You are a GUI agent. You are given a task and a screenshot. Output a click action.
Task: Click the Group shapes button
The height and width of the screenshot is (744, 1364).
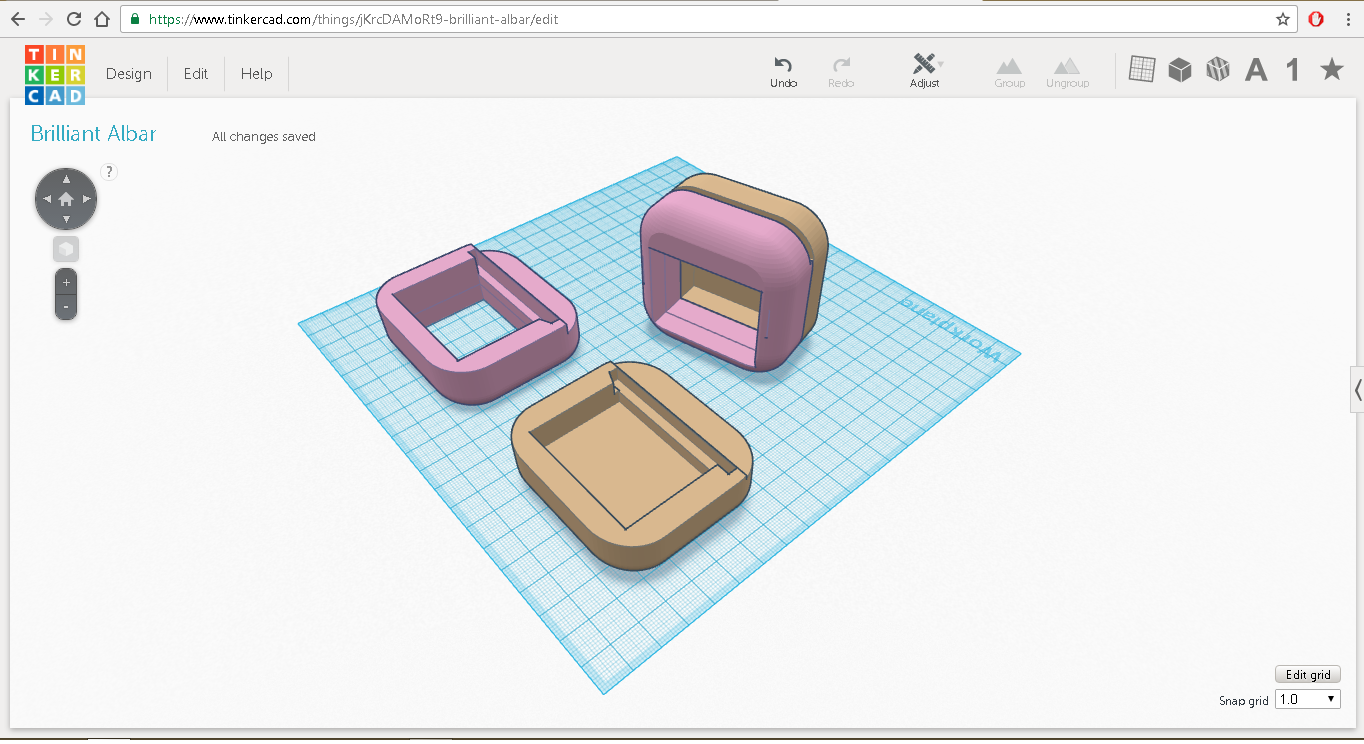[1010, 72]
